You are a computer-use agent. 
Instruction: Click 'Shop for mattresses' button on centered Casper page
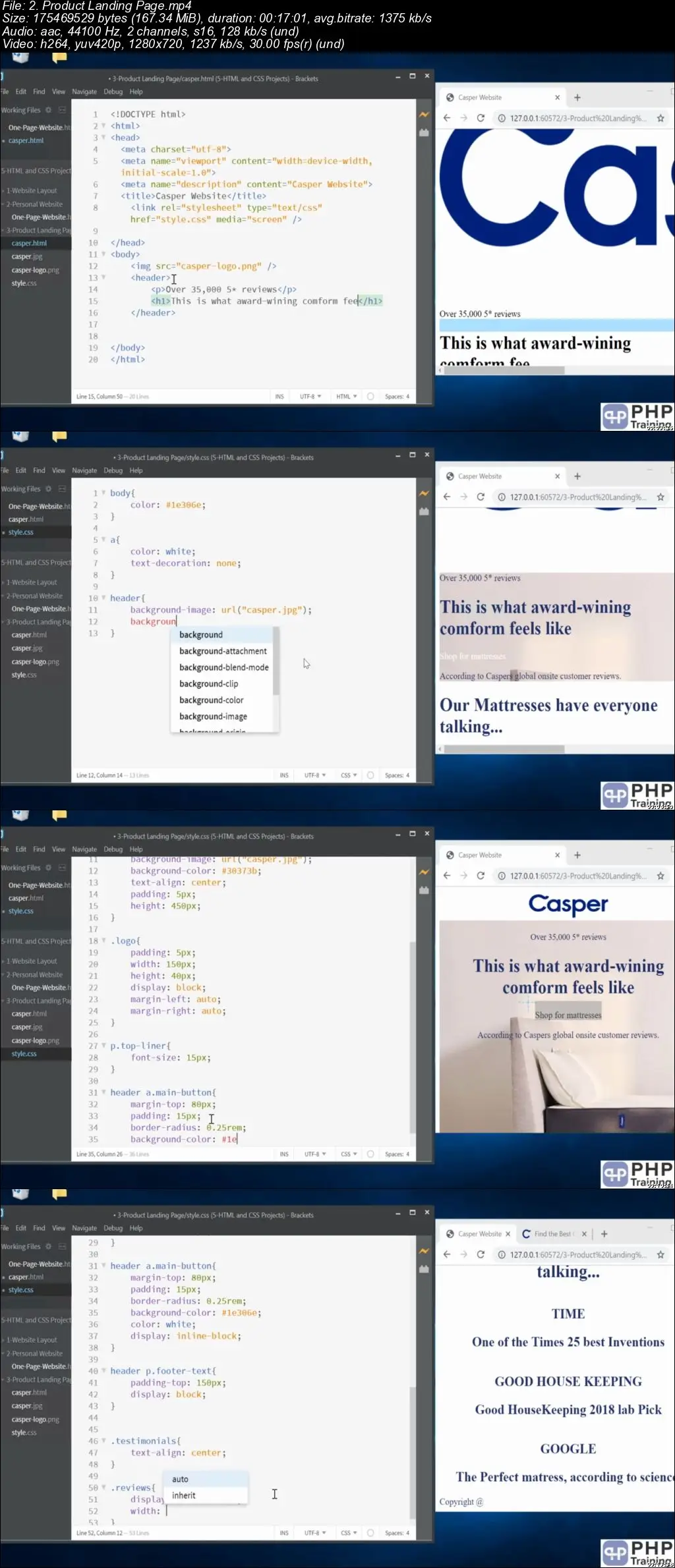568,1015
